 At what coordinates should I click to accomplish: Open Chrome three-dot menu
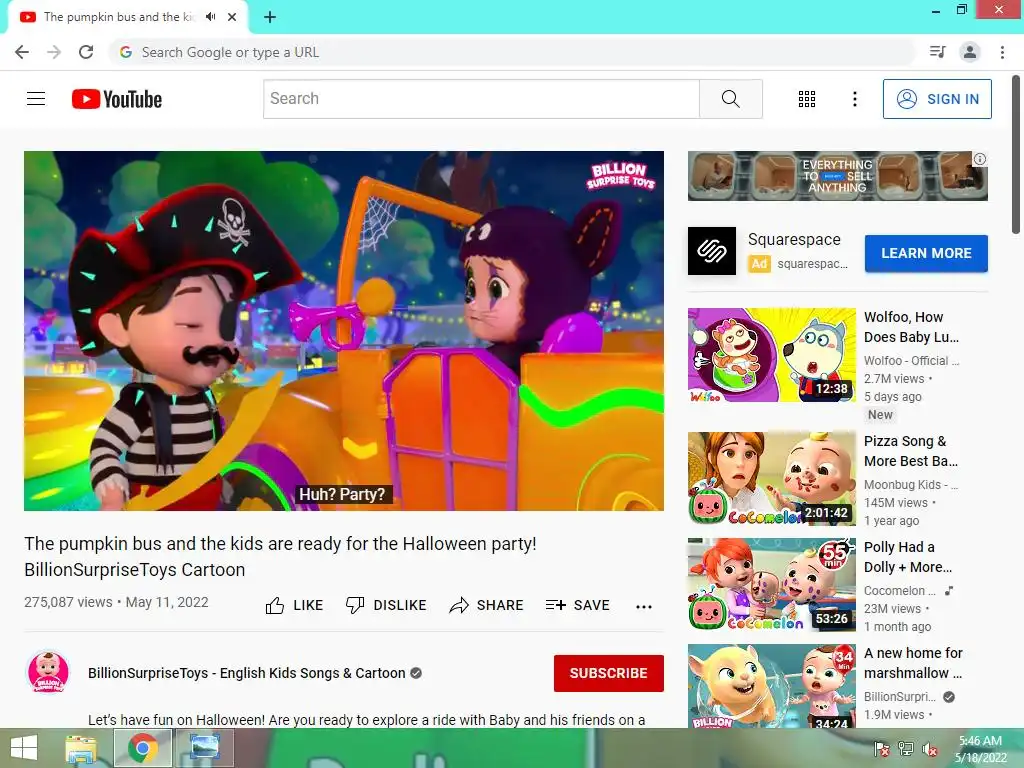[x=1002, y=52]
